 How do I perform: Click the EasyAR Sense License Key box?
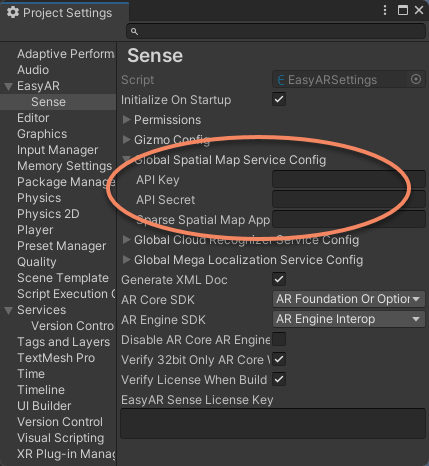coord(273,423)
